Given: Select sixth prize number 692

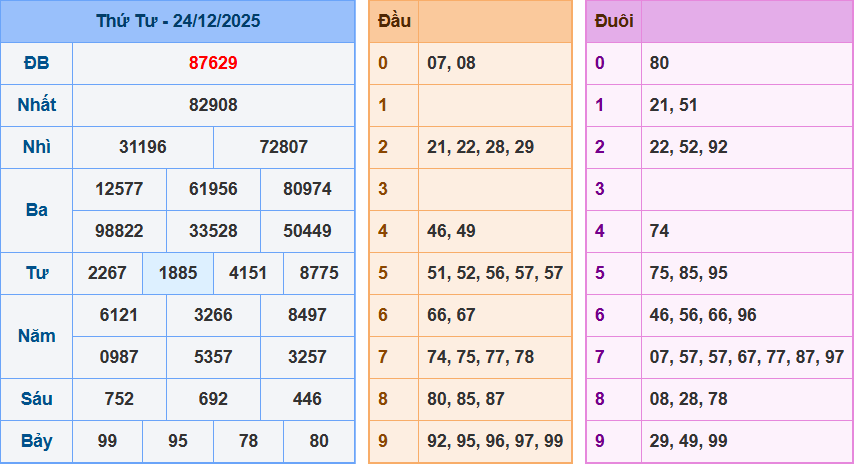Looking at the screenshot, I should (x=213, y=399).
